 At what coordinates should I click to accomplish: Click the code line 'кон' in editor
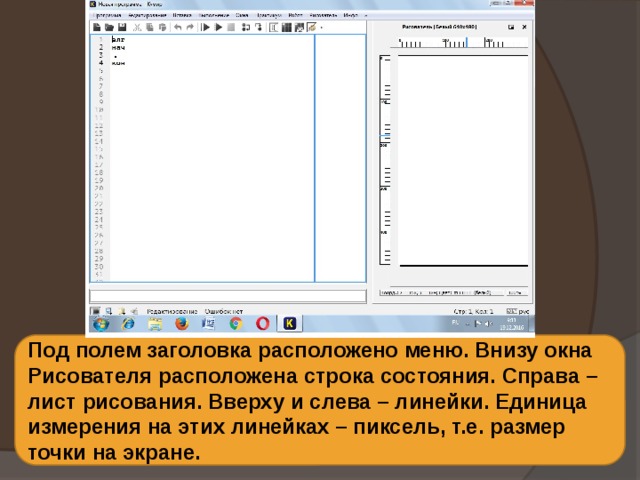(118, 63)
